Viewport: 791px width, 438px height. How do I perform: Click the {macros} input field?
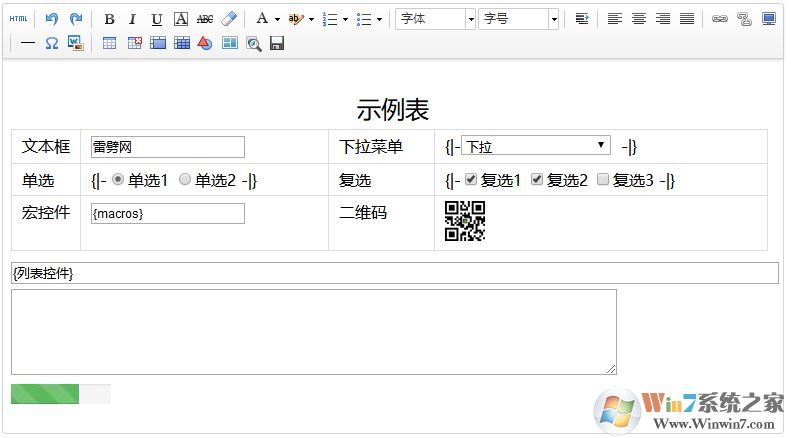[167, 213]
